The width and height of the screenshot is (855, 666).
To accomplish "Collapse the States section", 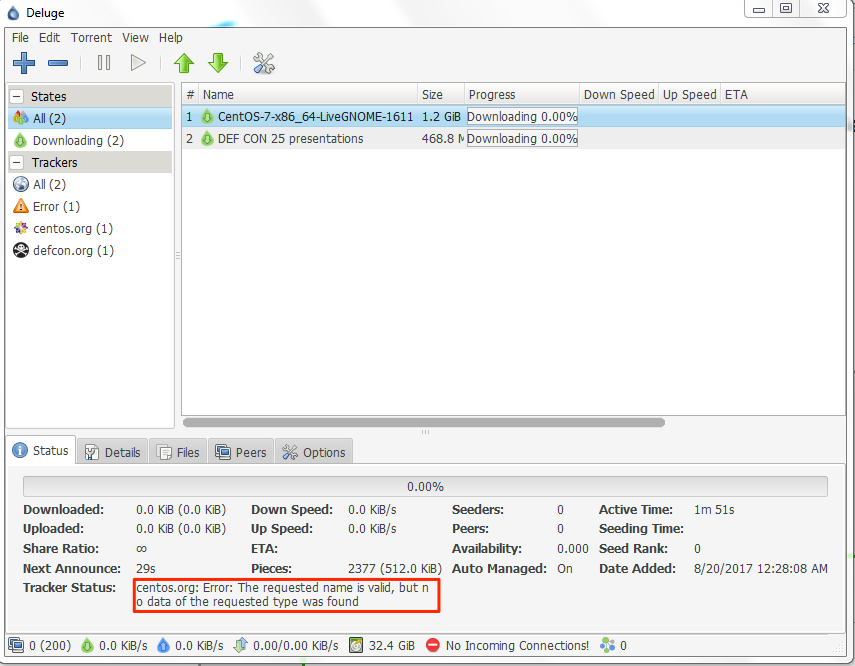I will tap(17, 97).
